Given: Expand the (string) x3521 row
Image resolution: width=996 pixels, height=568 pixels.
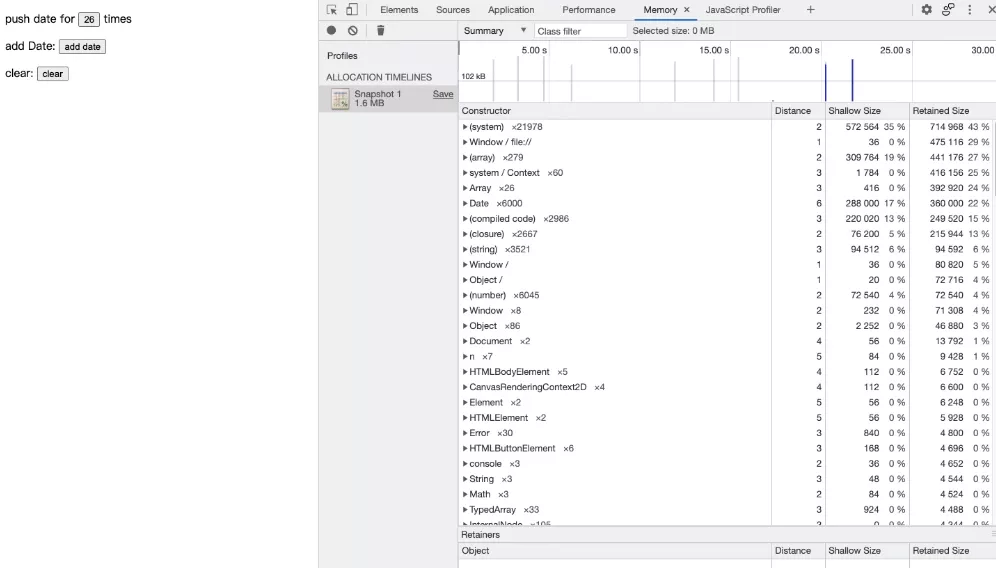Looking at the screenshot, I should [x=465, y=249].
